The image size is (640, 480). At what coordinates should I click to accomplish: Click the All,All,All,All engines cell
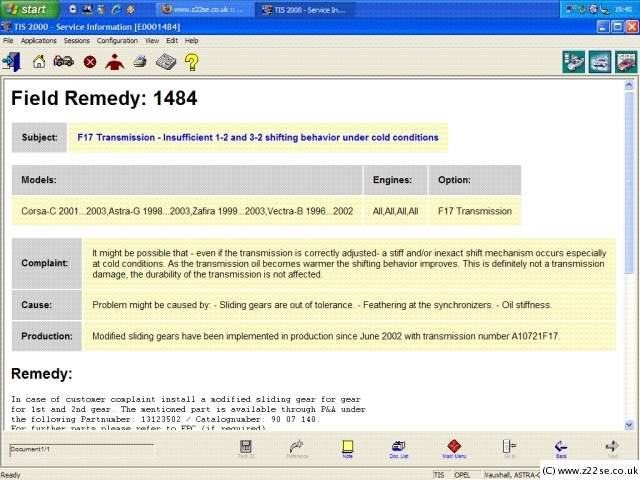[x=396, y=211]
